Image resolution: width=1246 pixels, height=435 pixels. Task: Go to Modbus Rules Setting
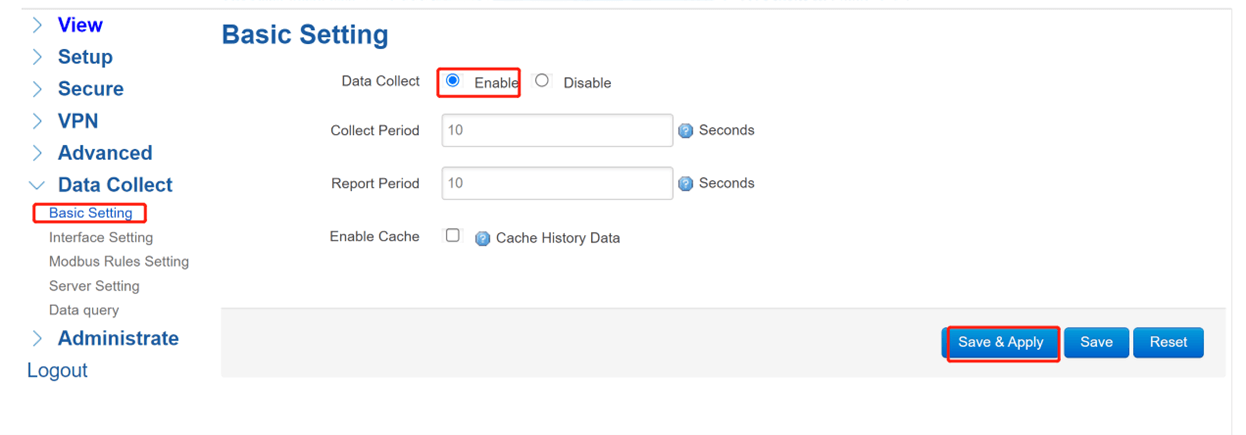coord(119,262)
